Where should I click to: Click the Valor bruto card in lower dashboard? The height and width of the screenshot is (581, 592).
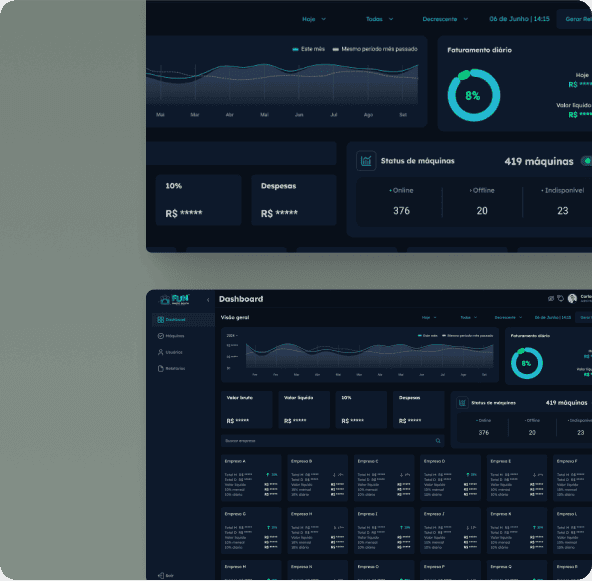click(247, 410)
